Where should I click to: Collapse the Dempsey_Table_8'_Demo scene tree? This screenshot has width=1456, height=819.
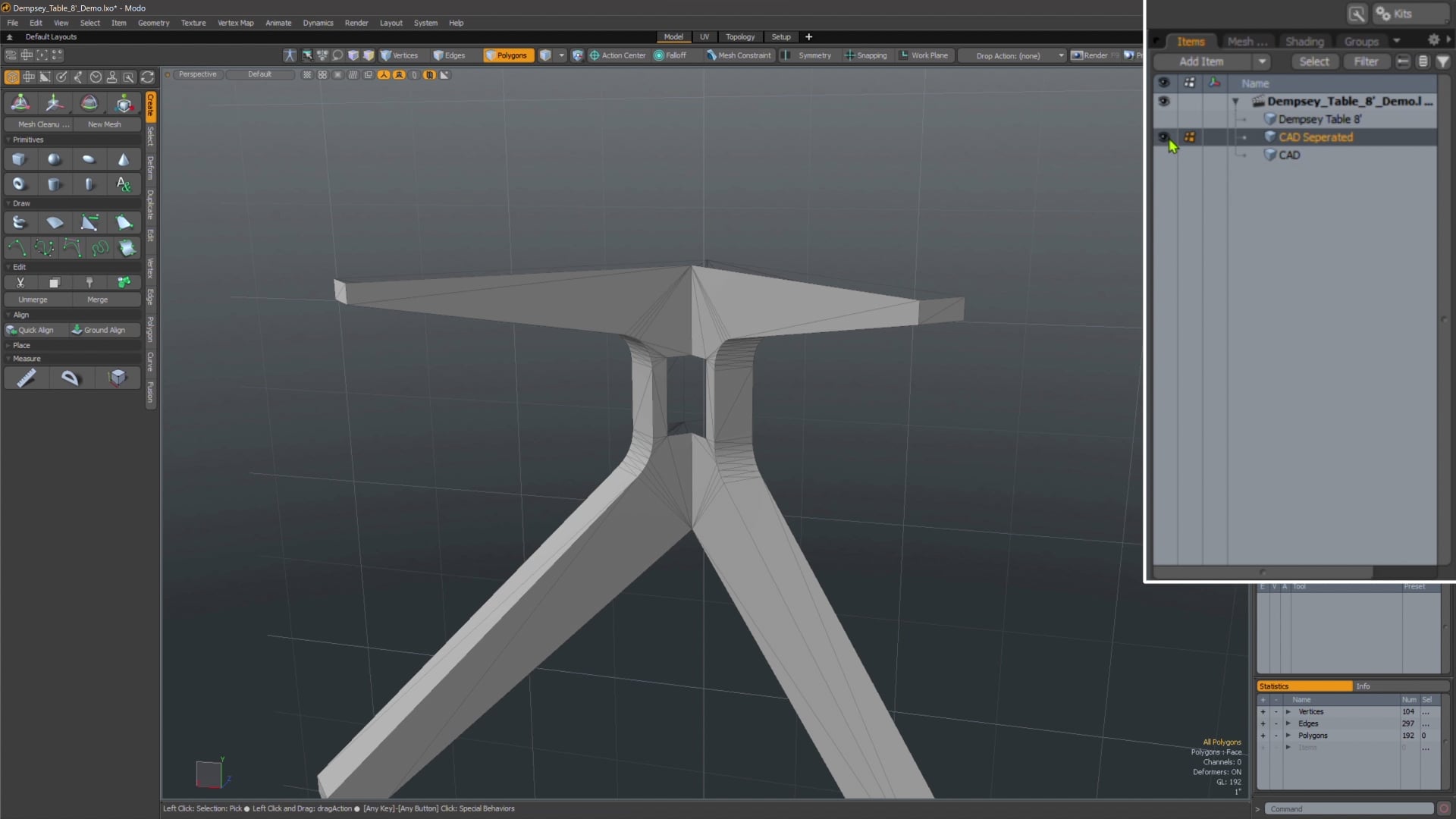click(x=1235, y=102)
